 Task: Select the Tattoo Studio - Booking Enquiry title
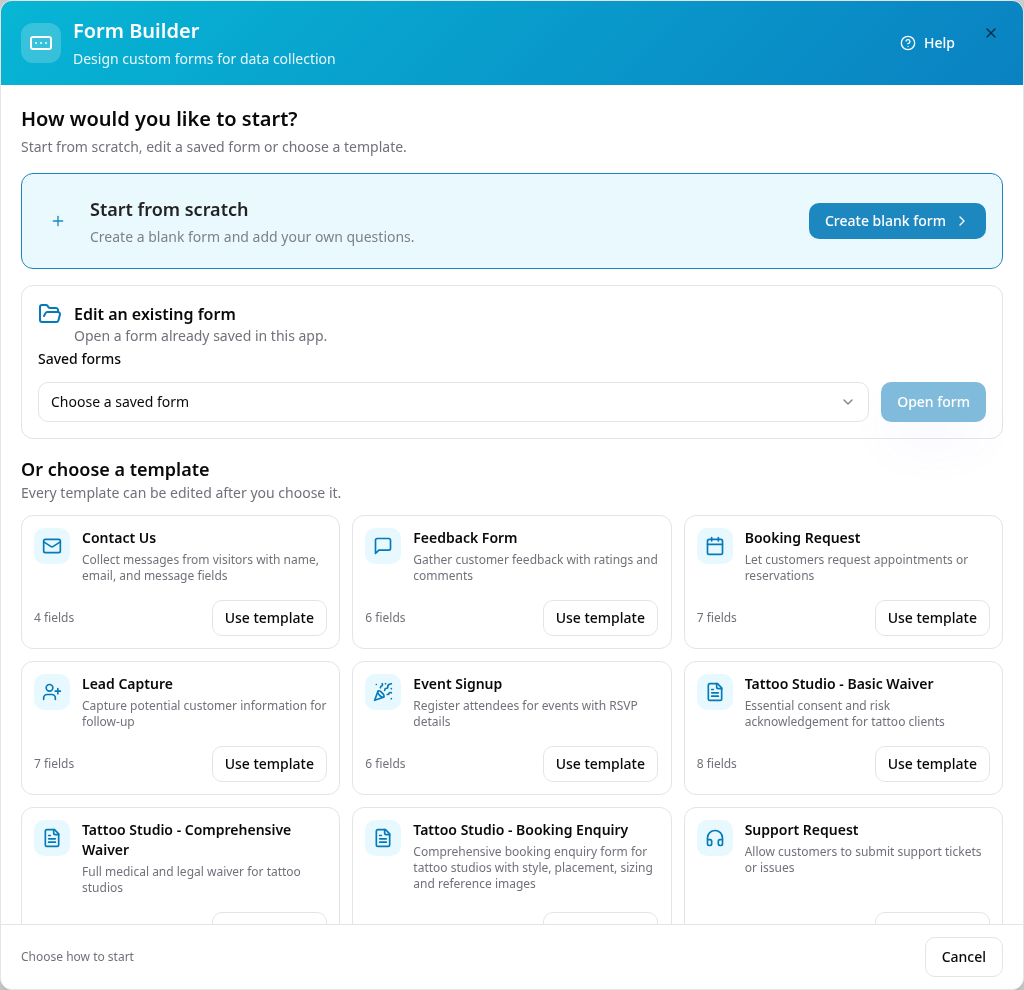tap(520, 830)
